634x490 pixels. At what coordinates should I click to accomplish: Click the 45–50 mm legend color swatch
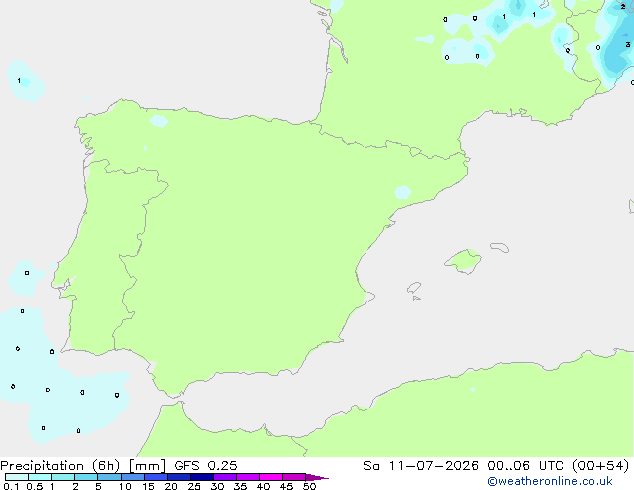294,477
